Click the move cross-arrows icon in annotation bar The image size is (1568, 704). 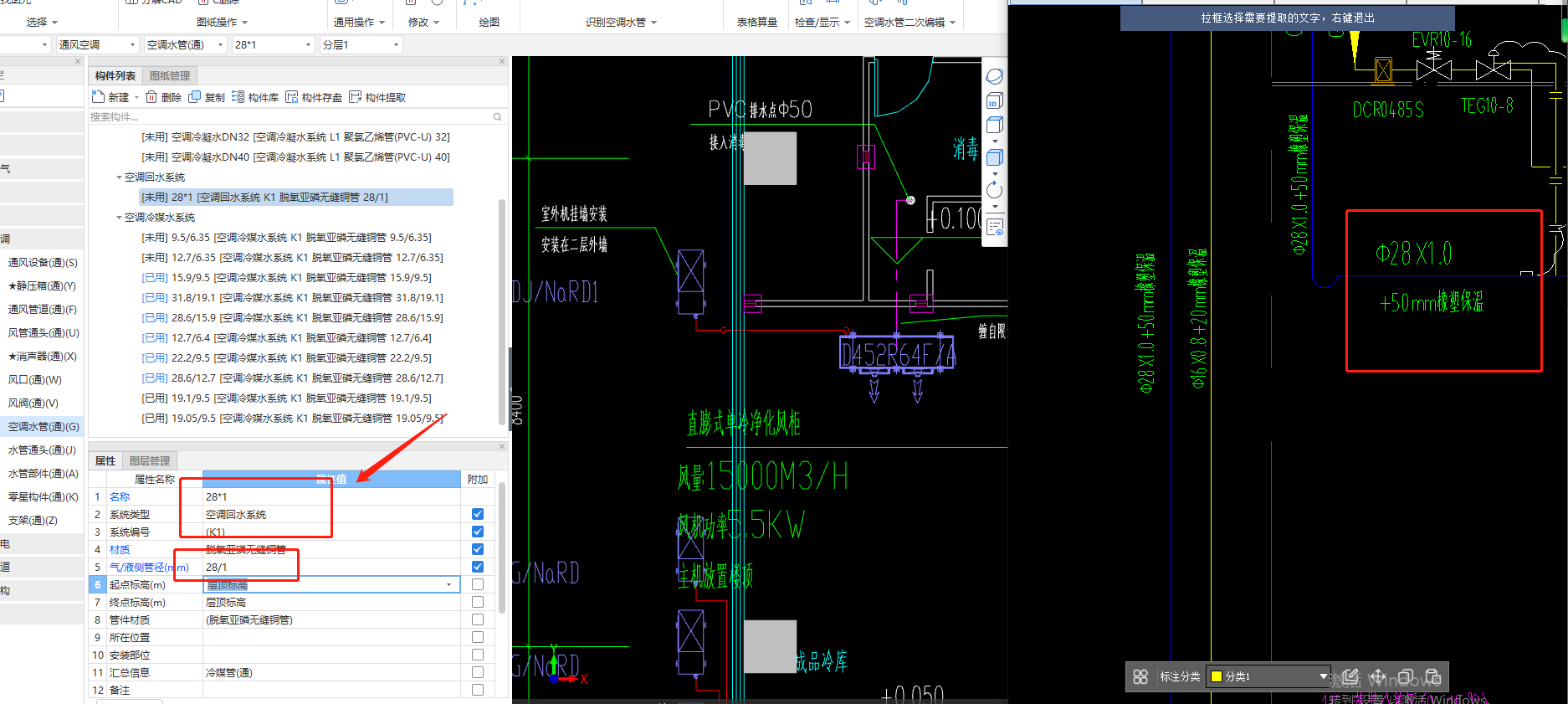(1378, 676)
